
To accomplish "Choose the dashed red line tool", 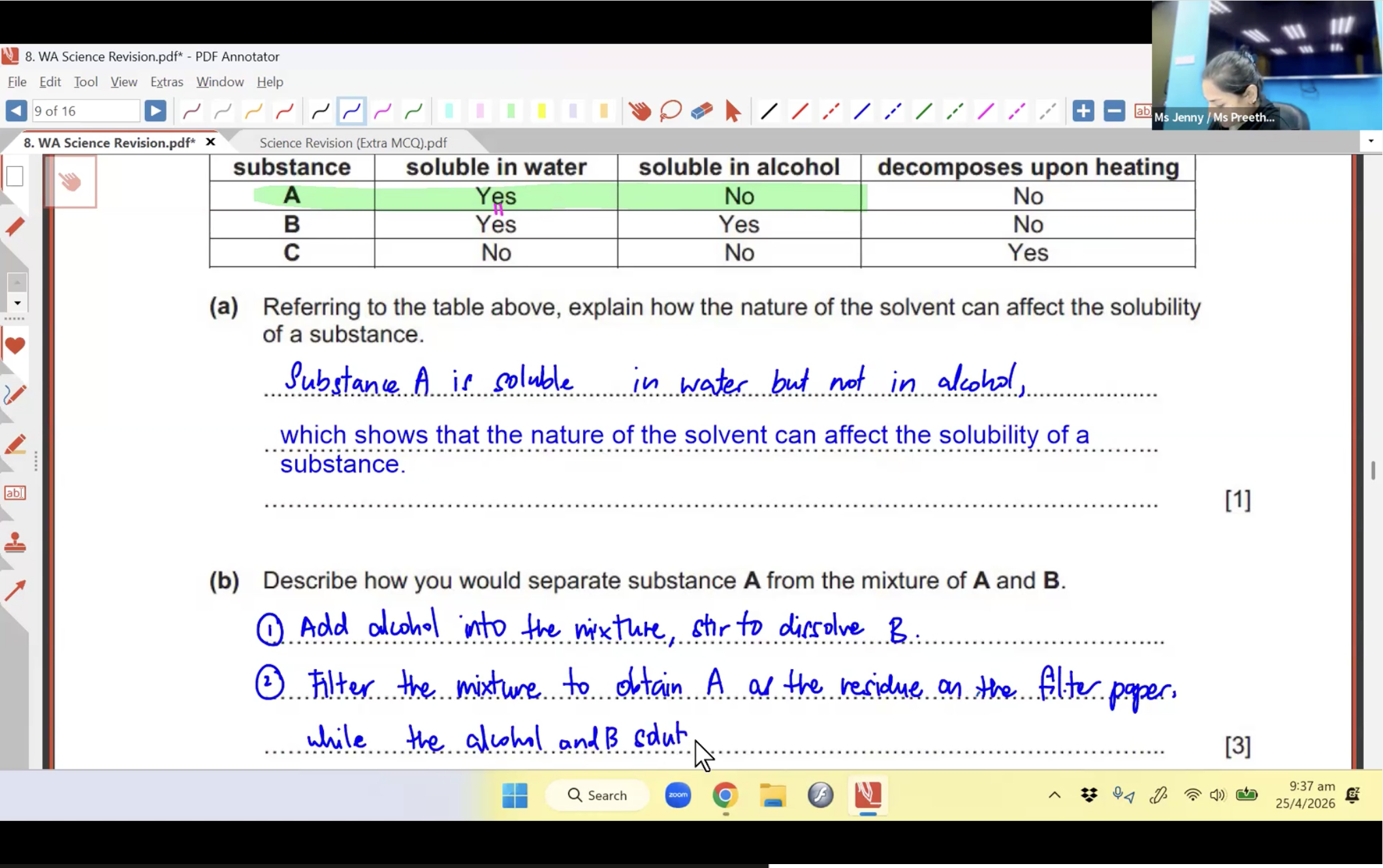I will (x=831, y=112).
